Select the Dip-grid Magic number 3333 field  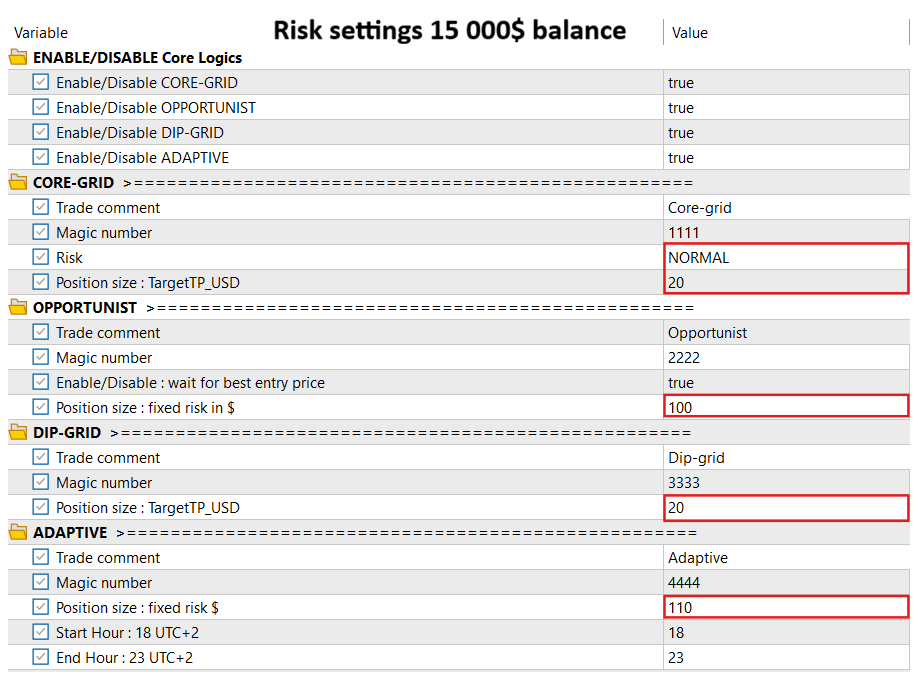pyautogui.click(x=785, y=482)
